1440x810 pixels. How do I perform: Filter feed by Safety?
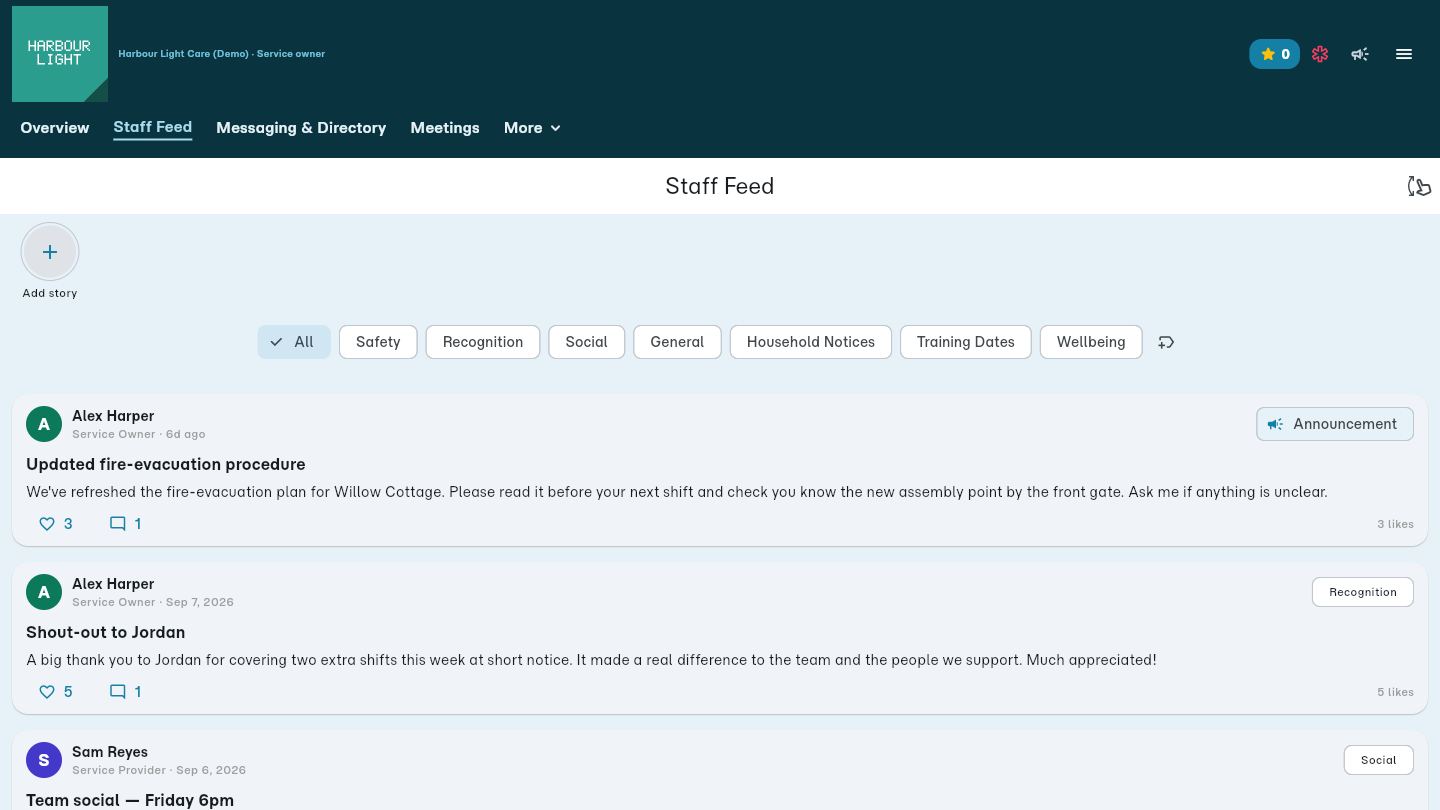pyautogui.click(x=378, y=342)
